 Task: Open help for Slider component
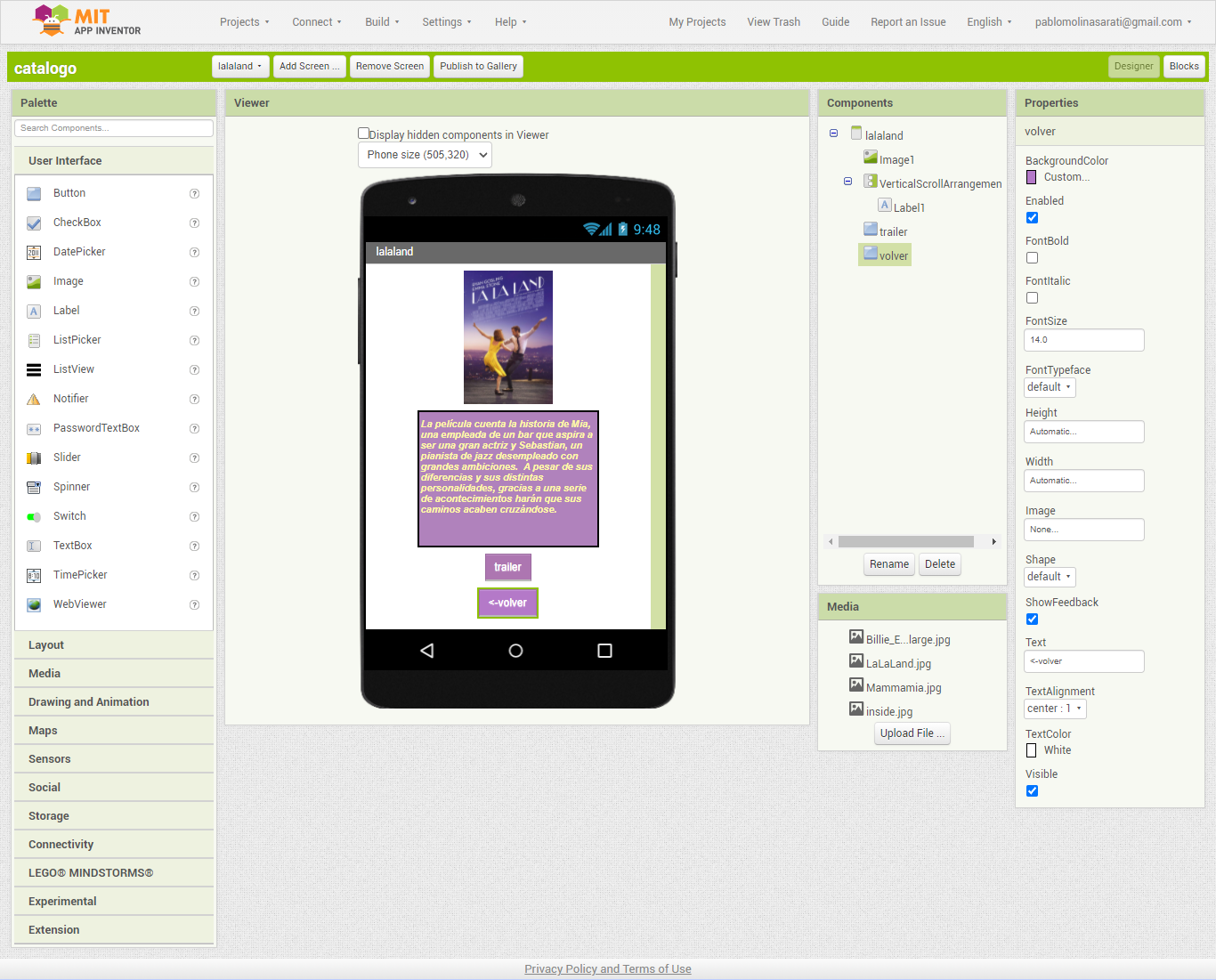pyautogui.click(x=194, y=458)
